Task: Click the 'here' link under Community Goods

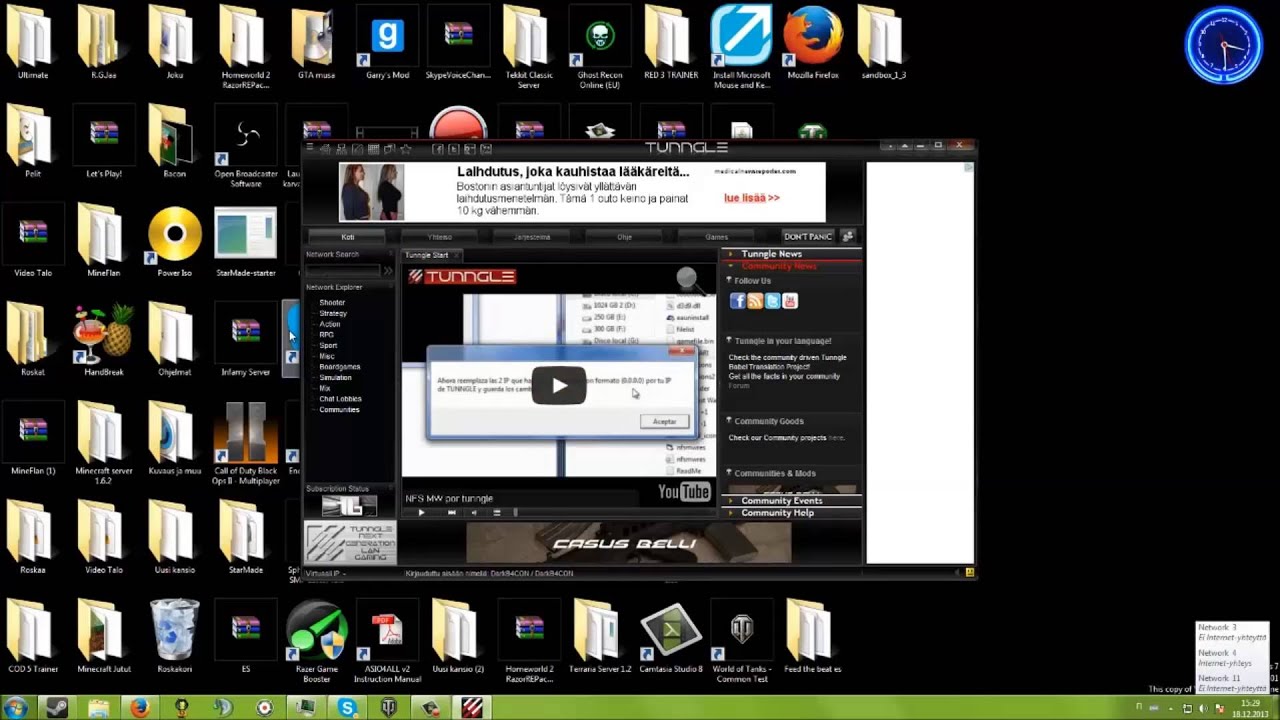Action: (836, 438)
